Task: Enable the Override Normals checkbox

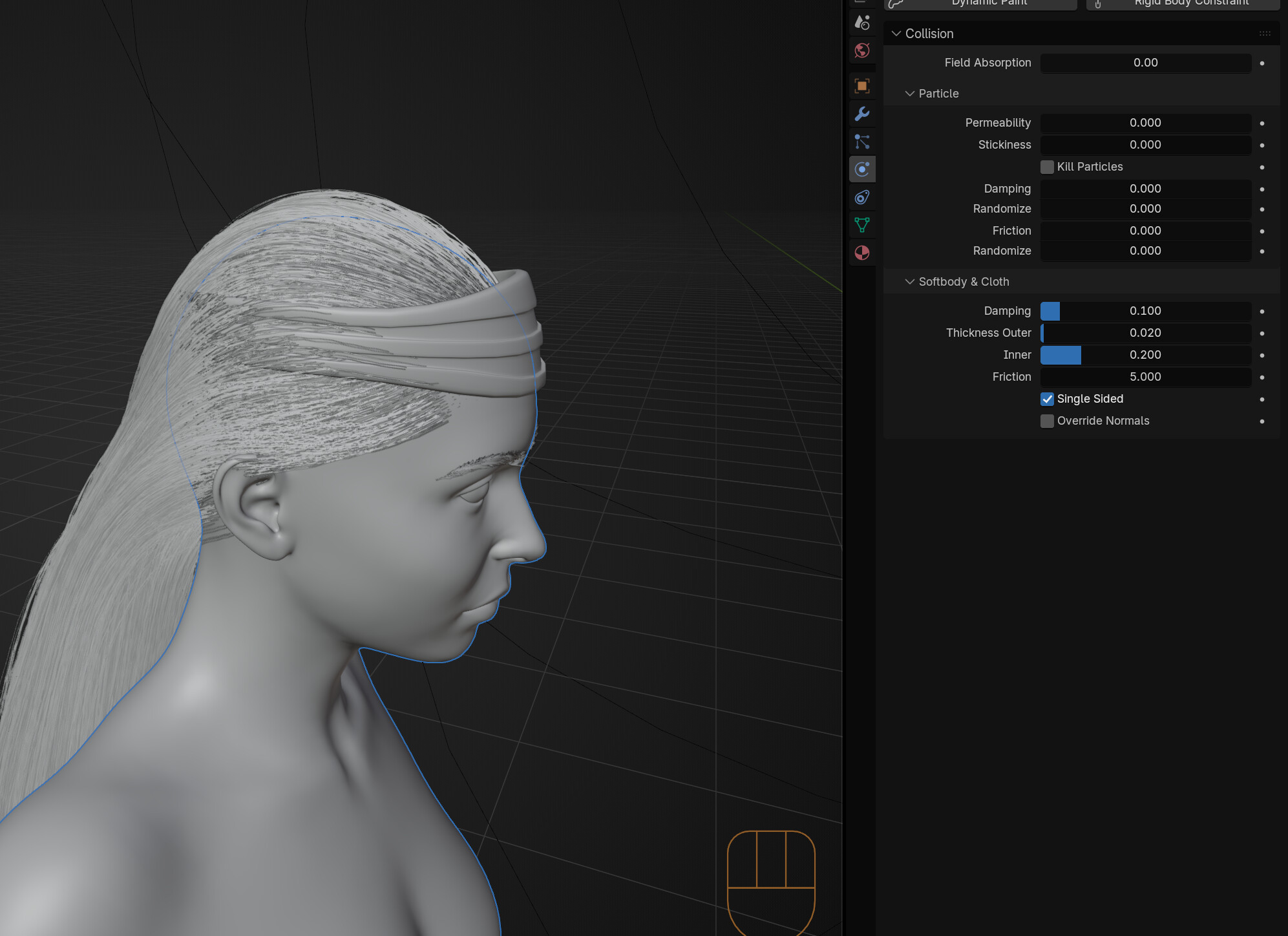Action: tap(1047, 421)
